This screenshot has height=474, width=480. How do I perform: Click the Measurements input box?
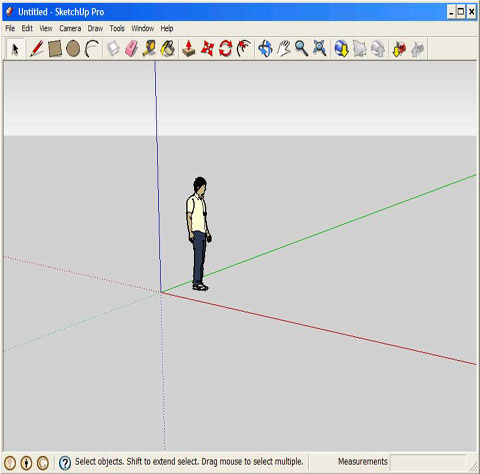click(x=428, y=462)
